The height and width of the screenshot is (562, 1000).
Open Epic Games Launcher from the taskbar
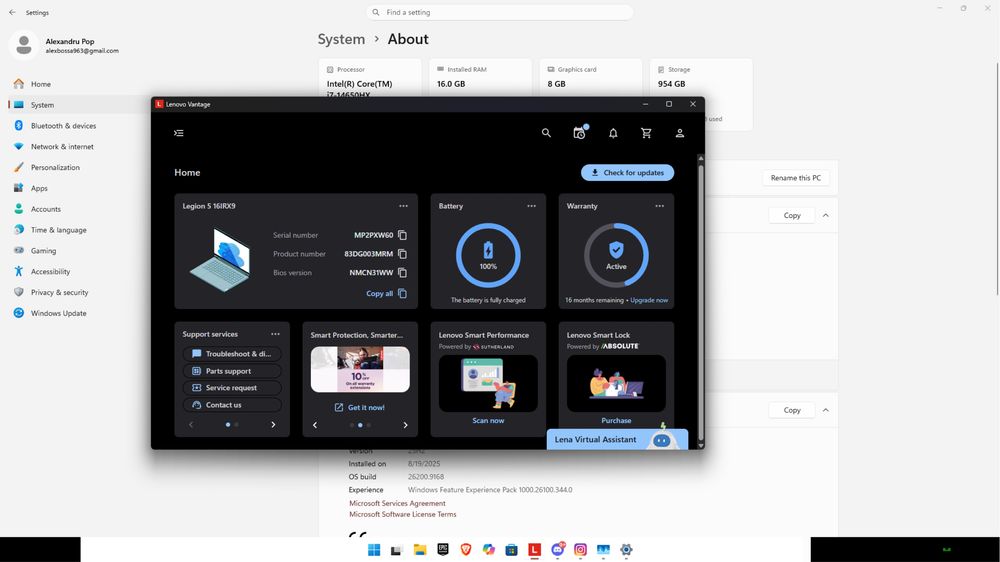(x=443, y=550)
